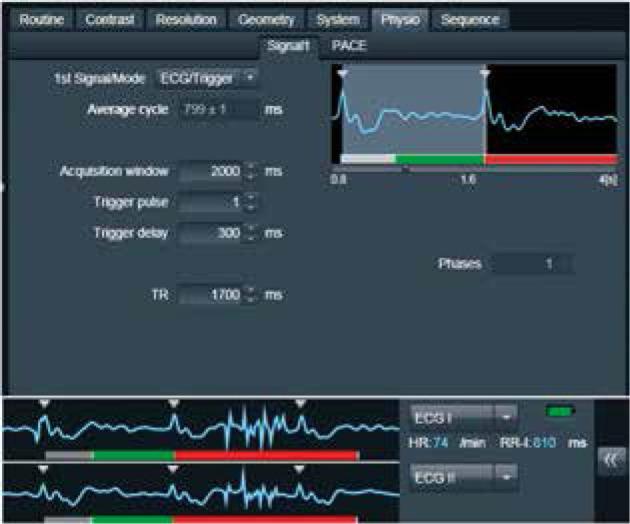Click the Acquisition window value field
The image size is (630, 524).
click(x=210, y=172)
